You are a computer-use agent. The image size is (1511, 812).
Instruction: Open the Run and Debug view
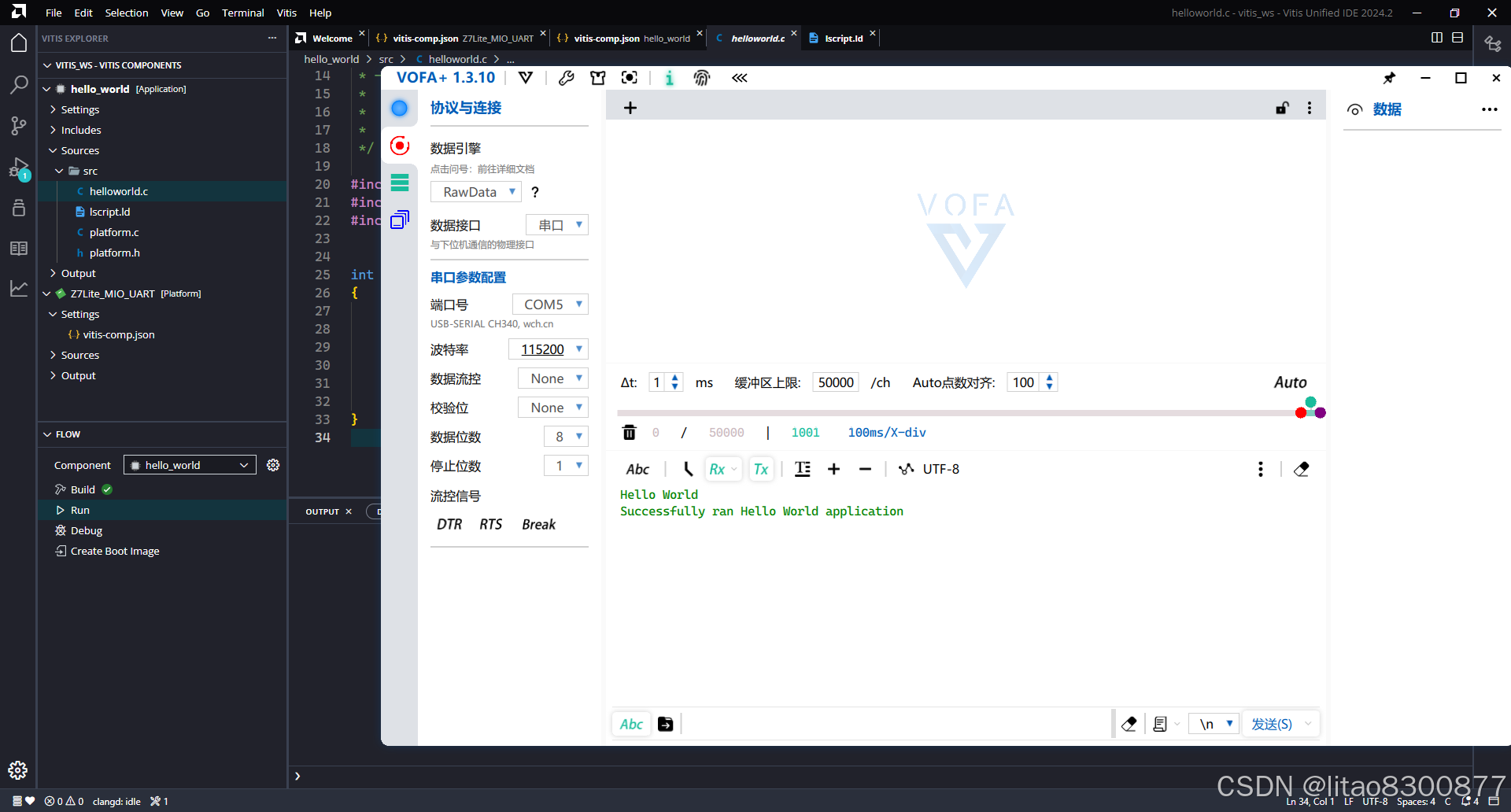(19, 168)
